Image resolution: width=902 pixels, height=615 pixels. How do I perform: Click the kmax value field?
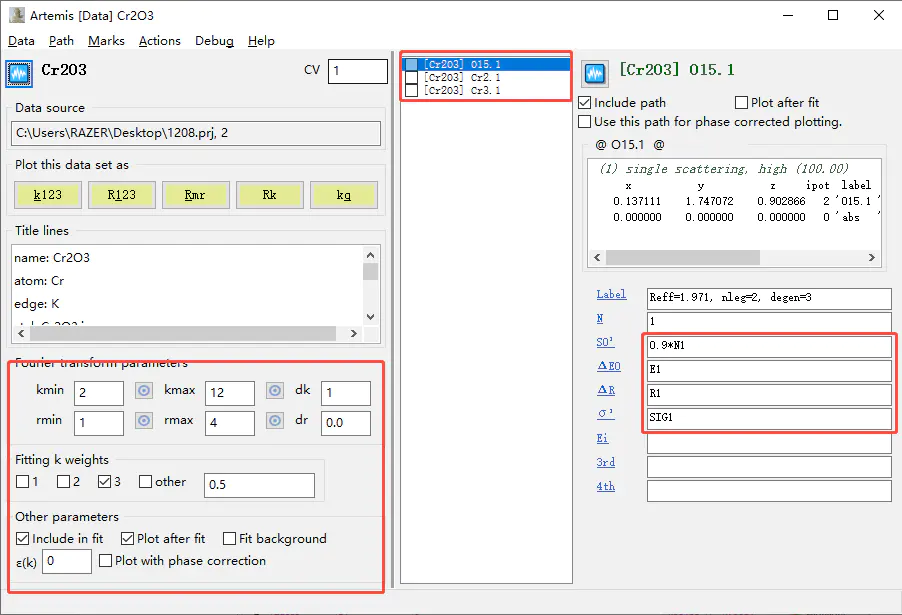pyautogui.click(x=230, y=393)
